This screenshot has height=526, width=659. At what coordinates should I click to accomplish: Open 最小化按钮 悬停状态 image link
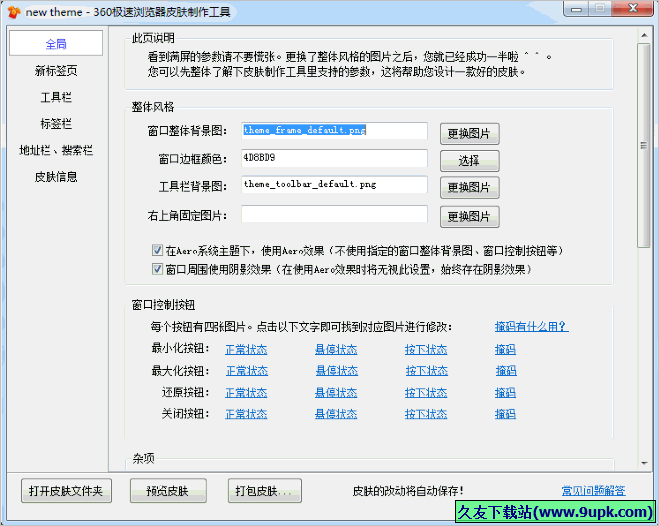336,350
